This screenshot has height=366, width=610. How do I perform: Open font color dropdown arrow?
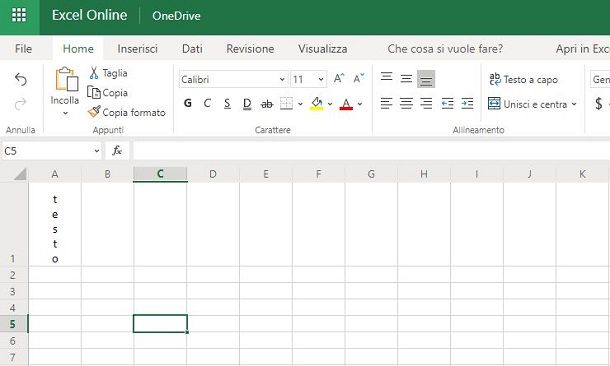click(360, 104)
